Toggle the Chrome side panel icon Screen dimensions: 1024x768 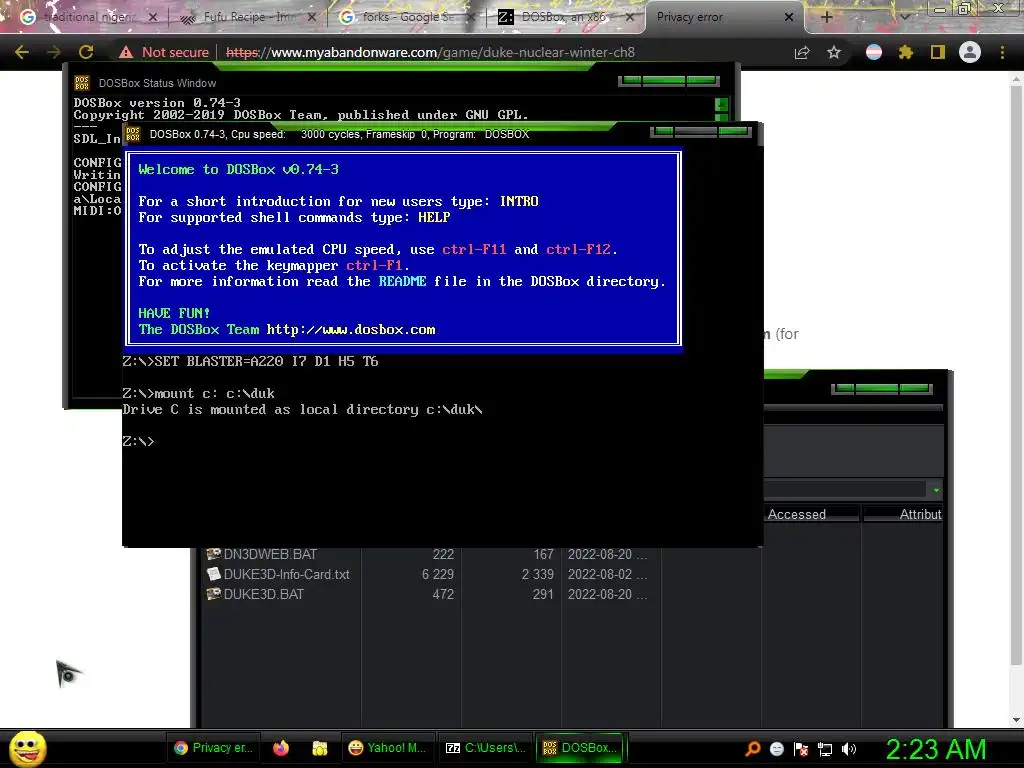click(938, 52)
